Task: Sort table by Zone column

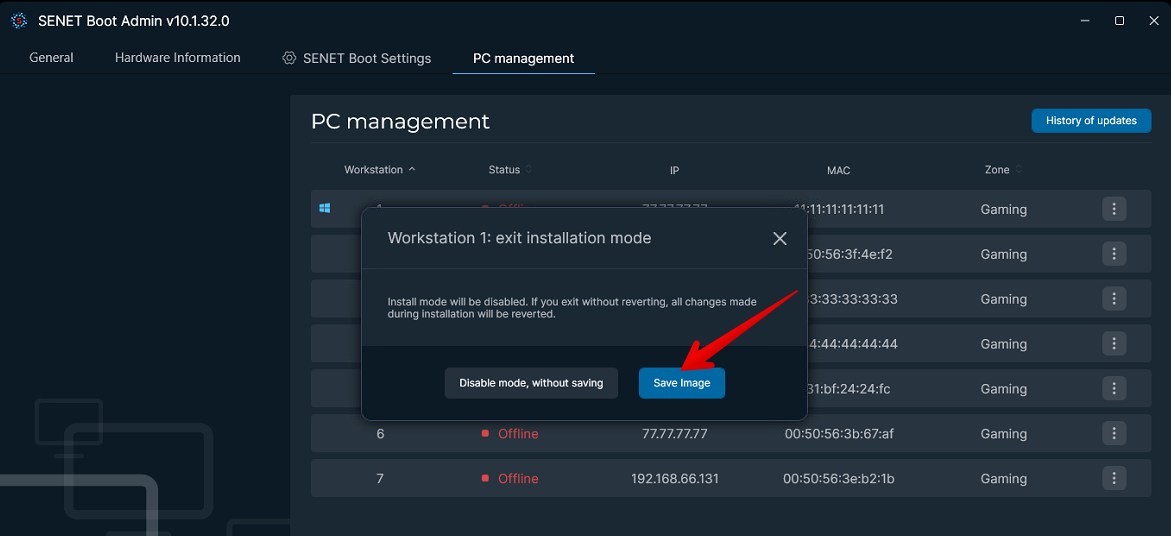Action: tap(1018, 170)
